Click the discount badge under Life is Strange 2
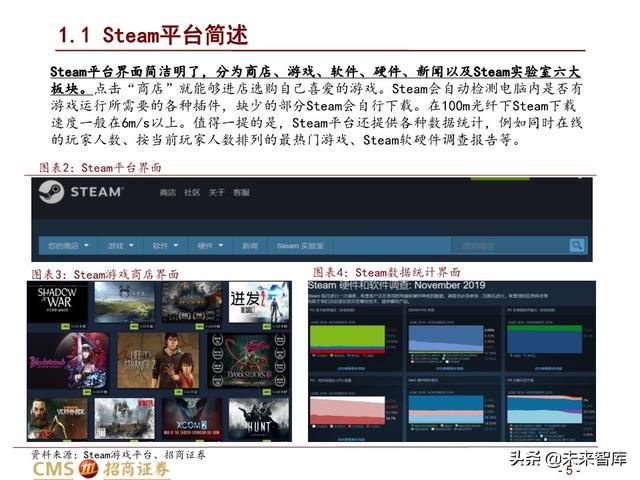This screenshot has height=480, width=640. (178, 392)
